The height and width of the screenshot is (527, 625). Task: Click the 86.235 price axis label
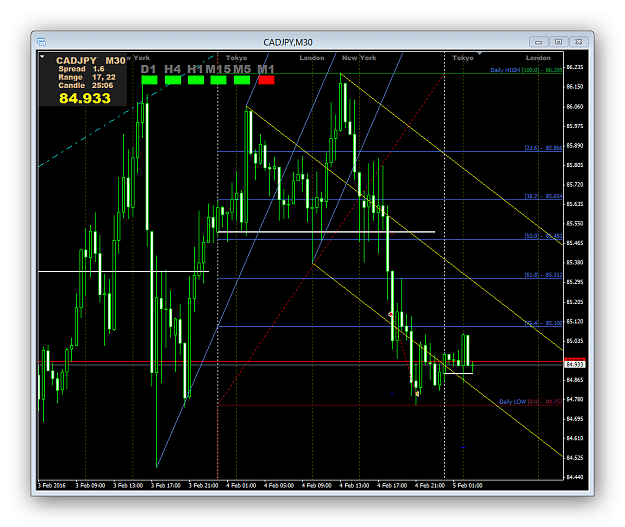pos(574,67)
